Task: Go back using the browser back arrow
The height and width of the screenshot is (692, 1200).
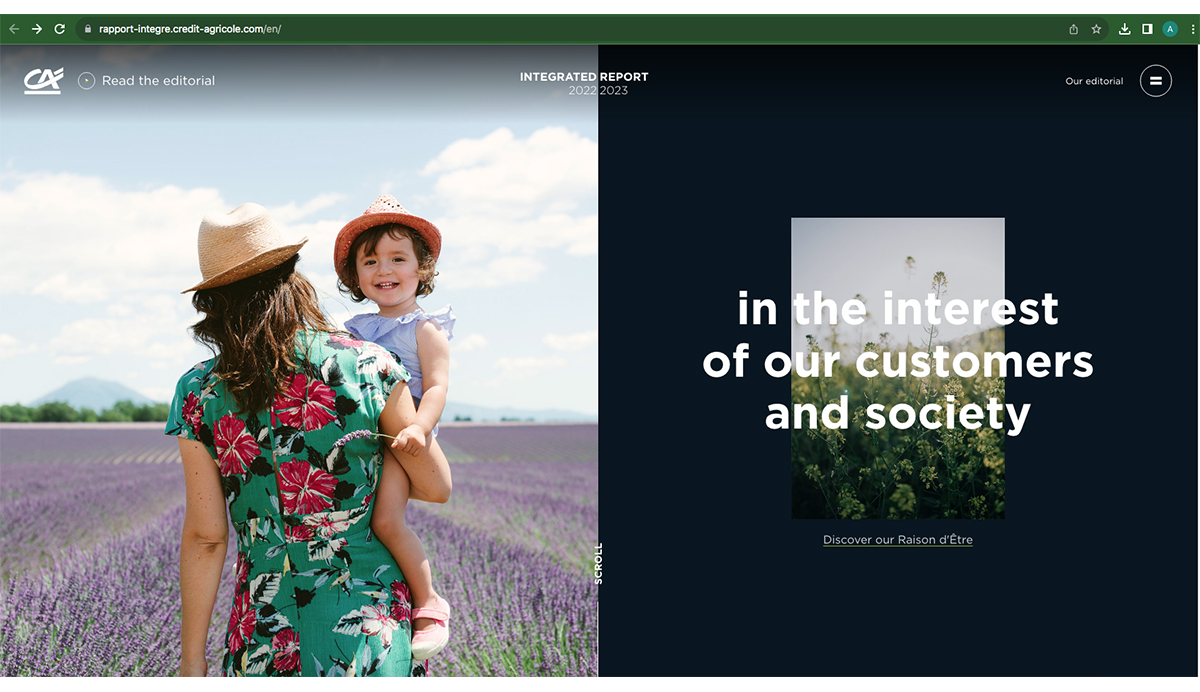Action: (14, 29)
